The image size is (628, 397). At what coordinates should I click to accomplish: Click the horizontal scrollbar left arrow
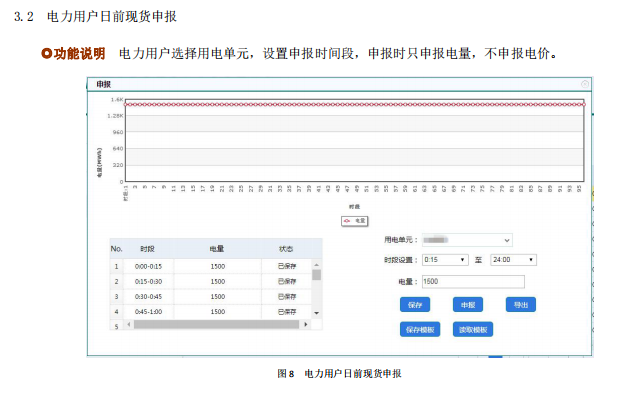click(x=129, y=324)
